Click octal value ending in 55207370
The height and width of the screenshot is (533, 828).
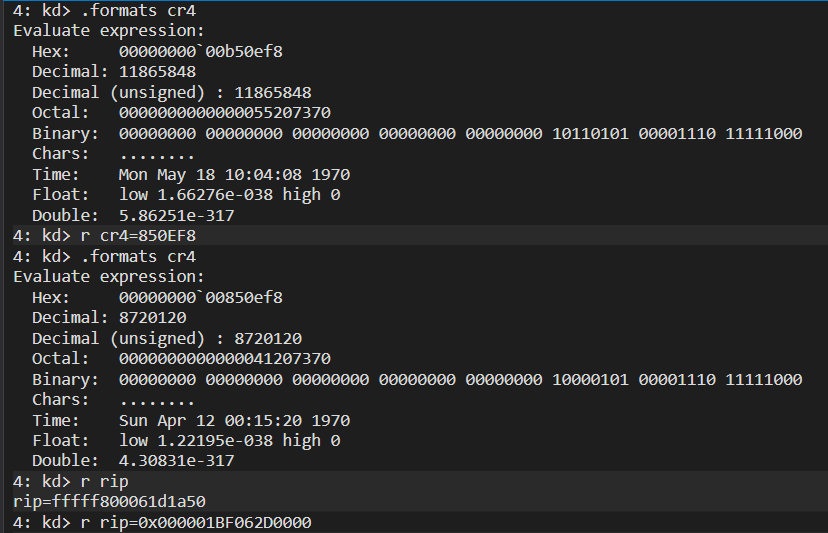(224, 113)
